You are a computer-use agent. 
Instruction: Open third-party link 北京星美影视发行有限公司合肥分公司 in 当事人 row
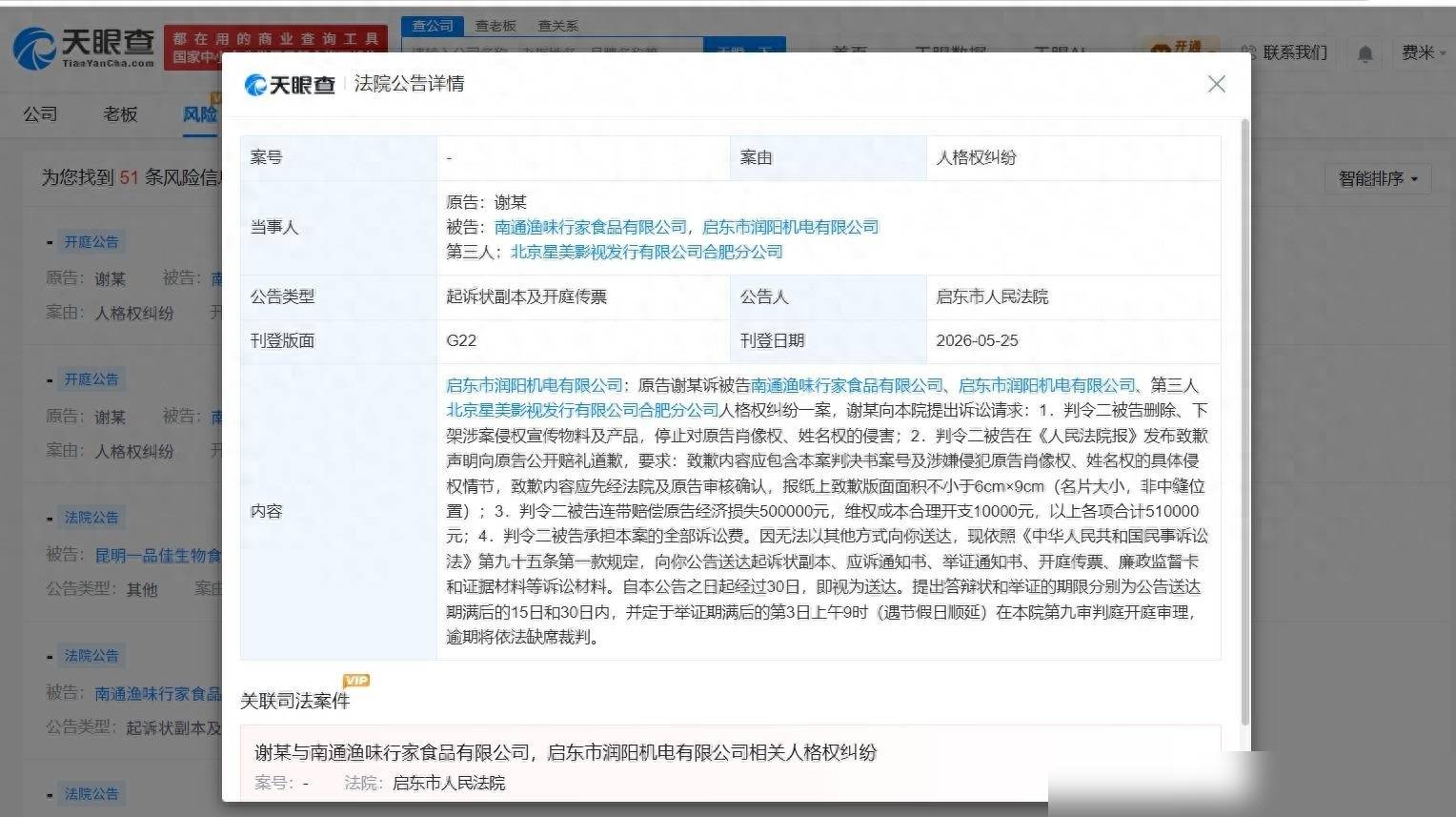tap(646, 252)
